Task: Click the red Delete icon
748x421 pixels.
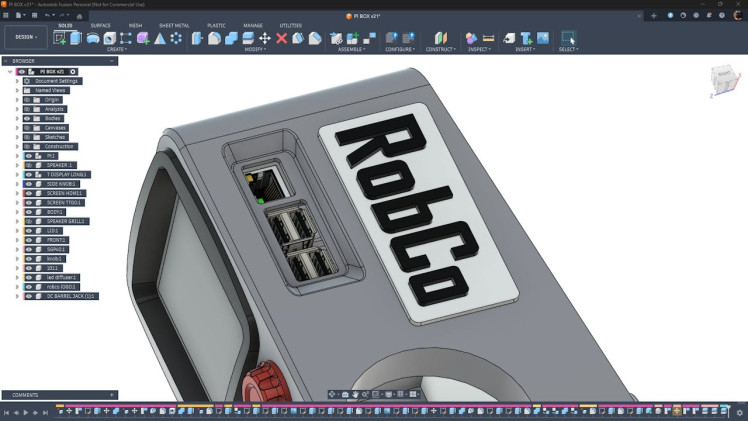Action: [x=281, y=38]
